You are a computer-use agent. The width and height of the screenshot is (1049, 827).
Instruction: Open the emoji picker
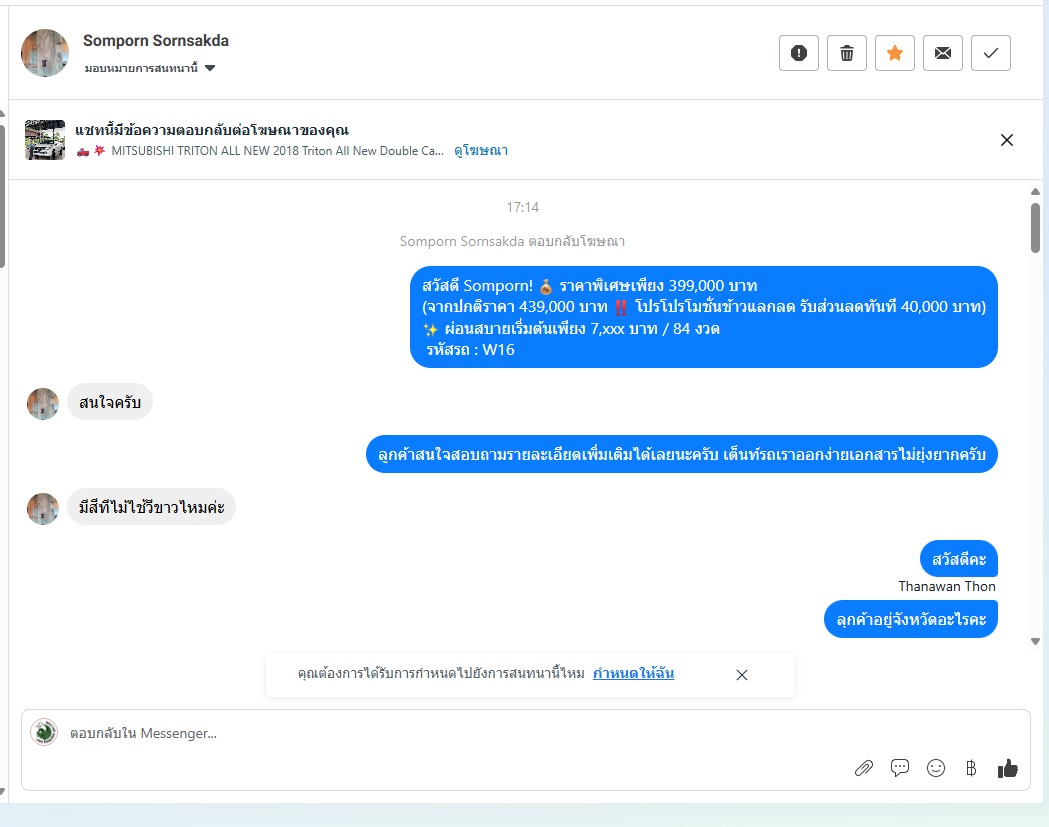click(x=936, y=768)
